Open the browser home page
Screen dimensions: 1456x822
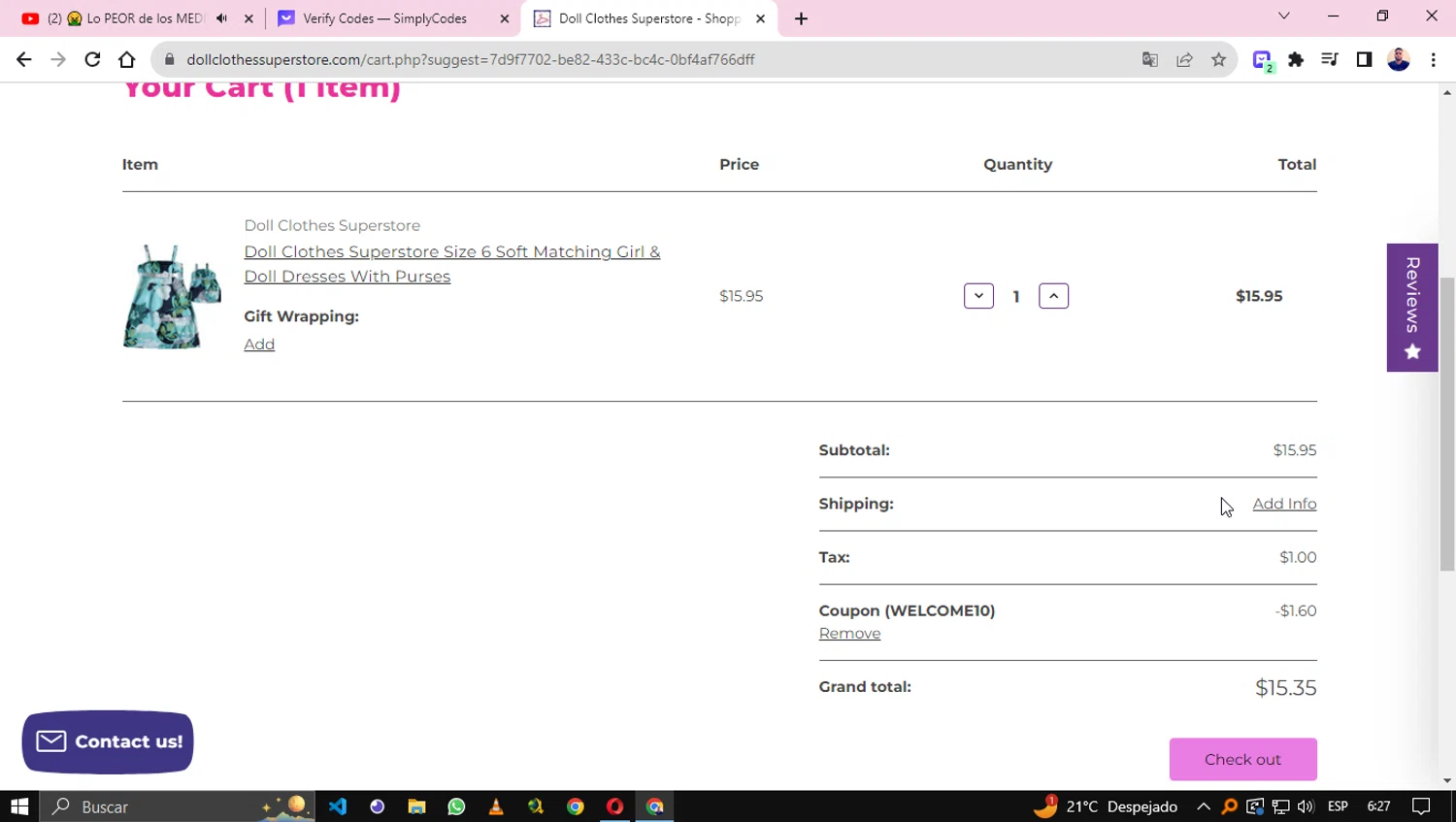(x=126, y=59)
